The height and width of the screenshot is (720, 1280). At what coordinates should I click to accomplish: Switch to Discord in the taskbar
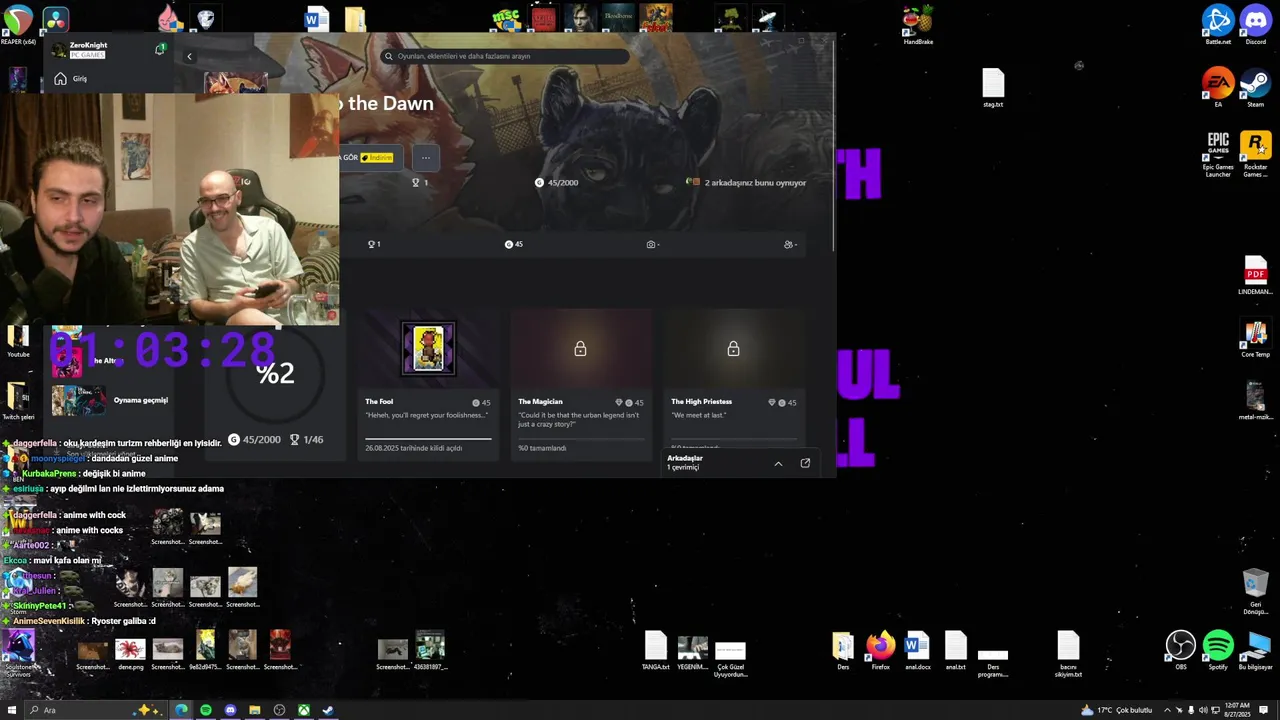[x=230, y=710]
